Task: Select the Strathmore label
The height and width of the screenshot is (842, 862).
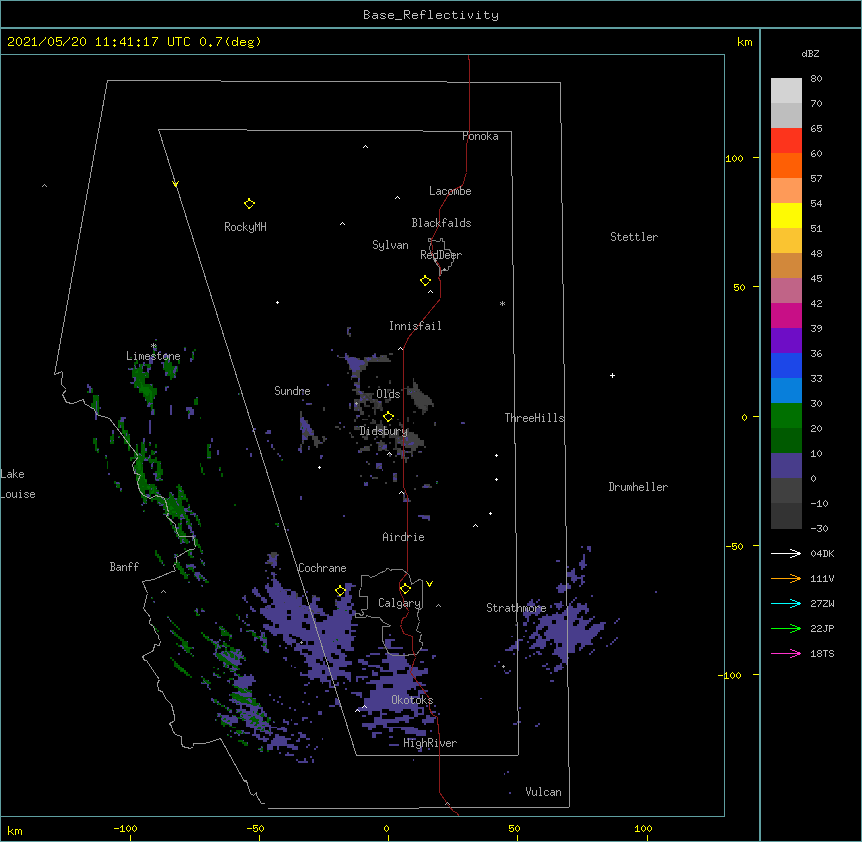Action: point(516,608)
